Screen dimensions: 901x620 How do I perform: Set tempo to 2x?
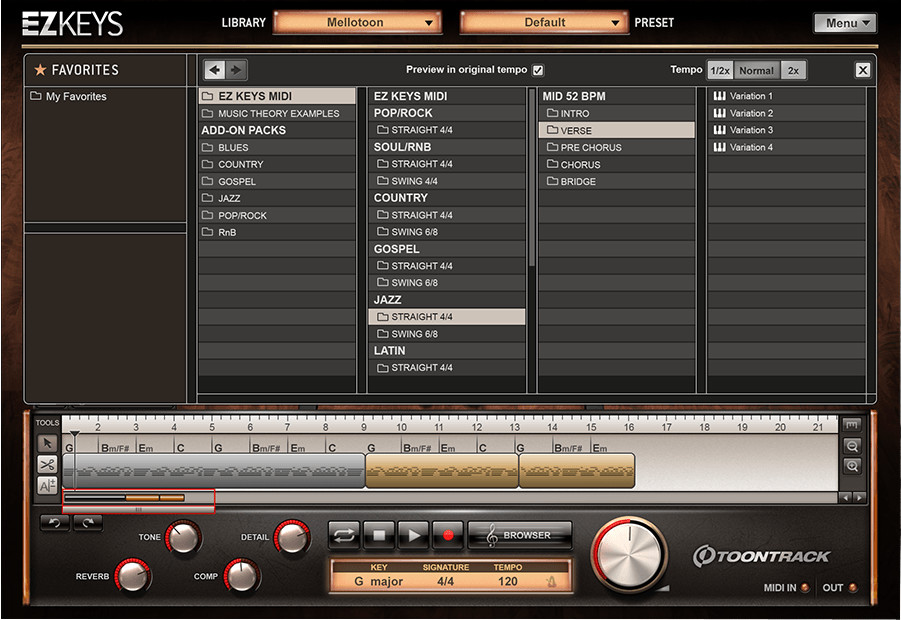[793, 70]
